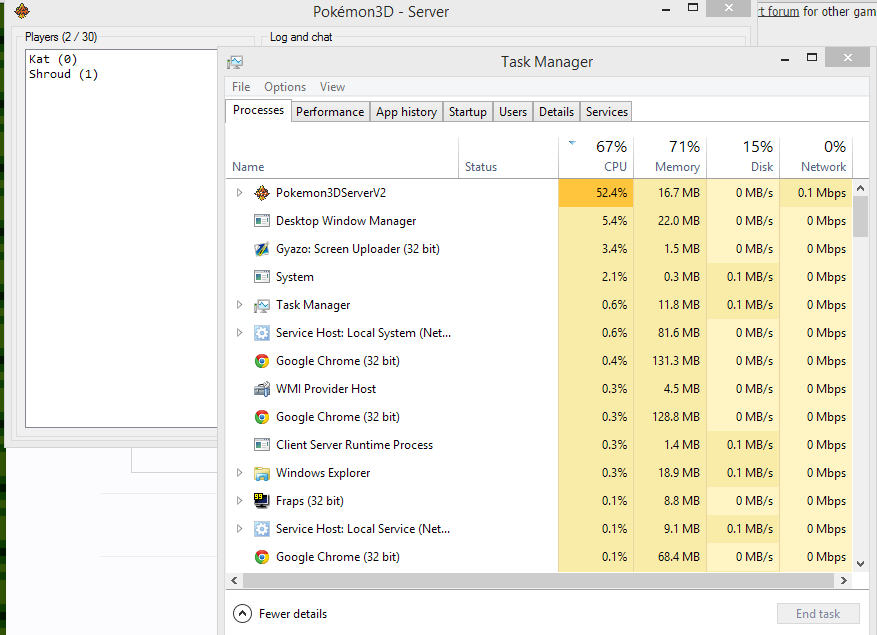The height and width of the screenshot is (635, 877).
Task: Click the Windows Explorer folder icon
Action: tap(262, 473)
